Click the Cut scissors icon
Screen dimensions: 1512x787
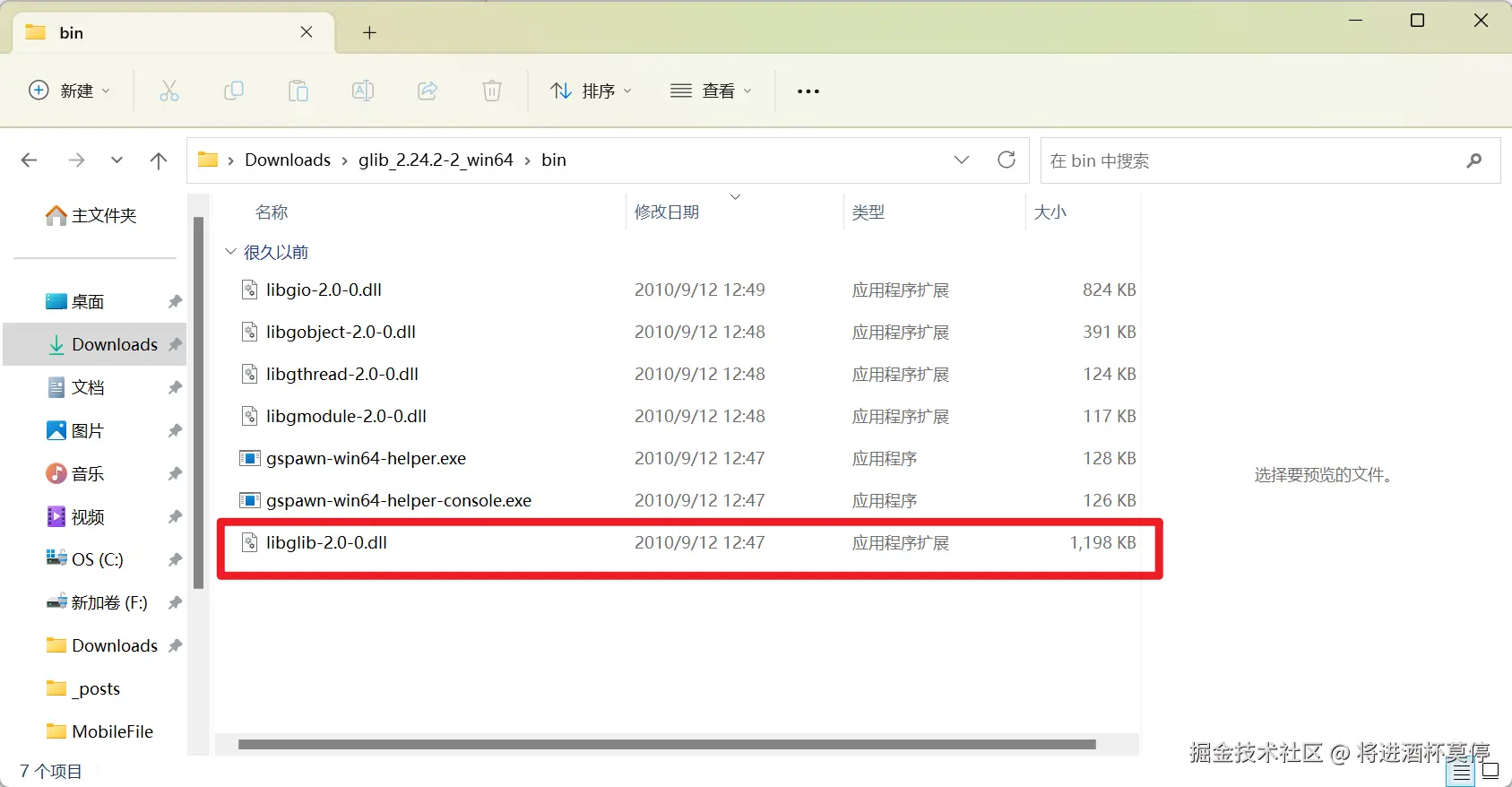click(x=169, y=91)
